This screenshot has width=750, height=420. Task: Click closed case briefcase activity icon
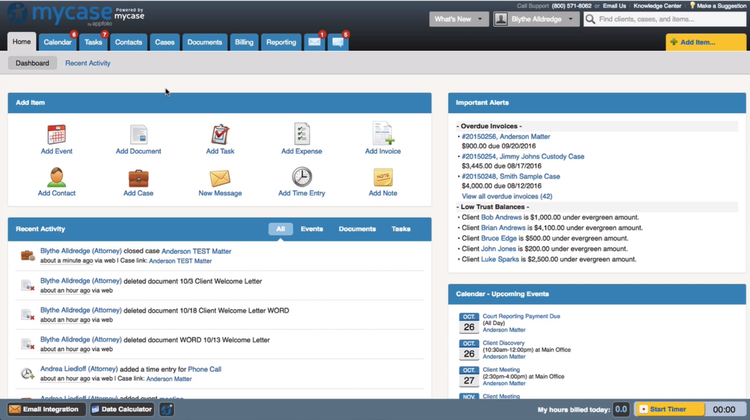[27, 255]
